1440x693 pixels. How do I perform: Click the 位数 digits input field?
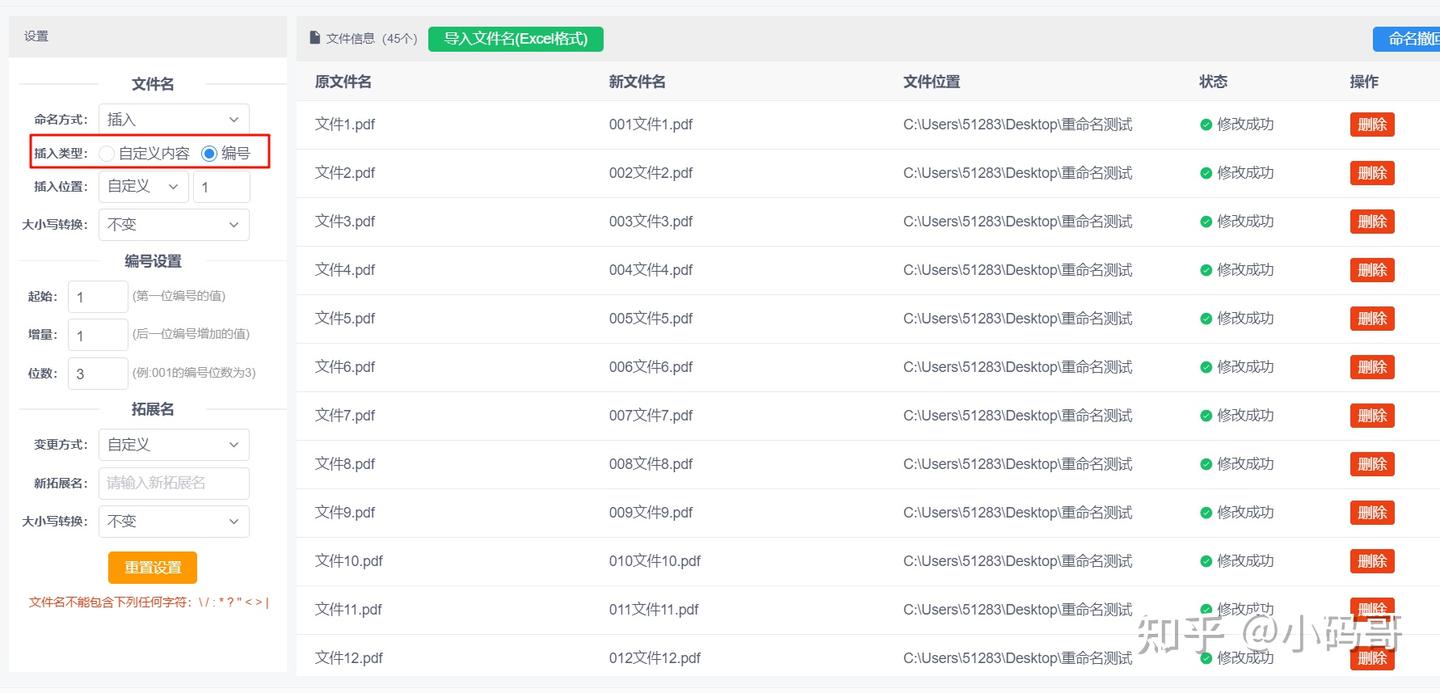[x=97, y=374]
